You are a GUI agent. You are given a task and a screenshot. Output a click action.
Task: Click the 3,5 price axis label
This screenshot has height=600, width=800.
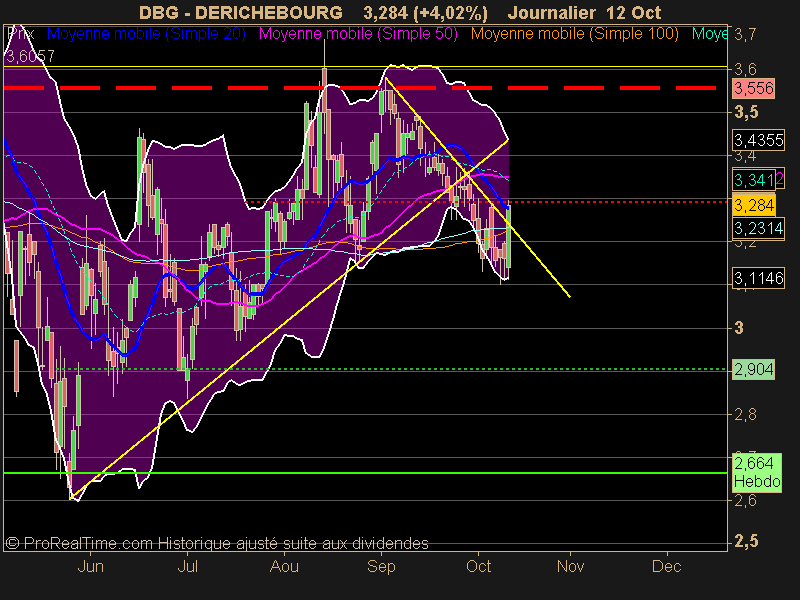pos(746,112)
